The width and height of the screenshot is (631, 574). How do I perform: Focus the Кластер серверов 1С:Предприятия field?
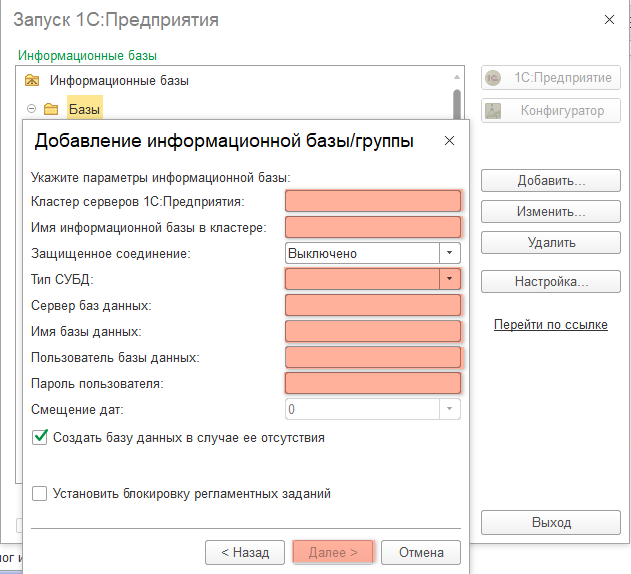pyautogui.click(x=373, y=201)
